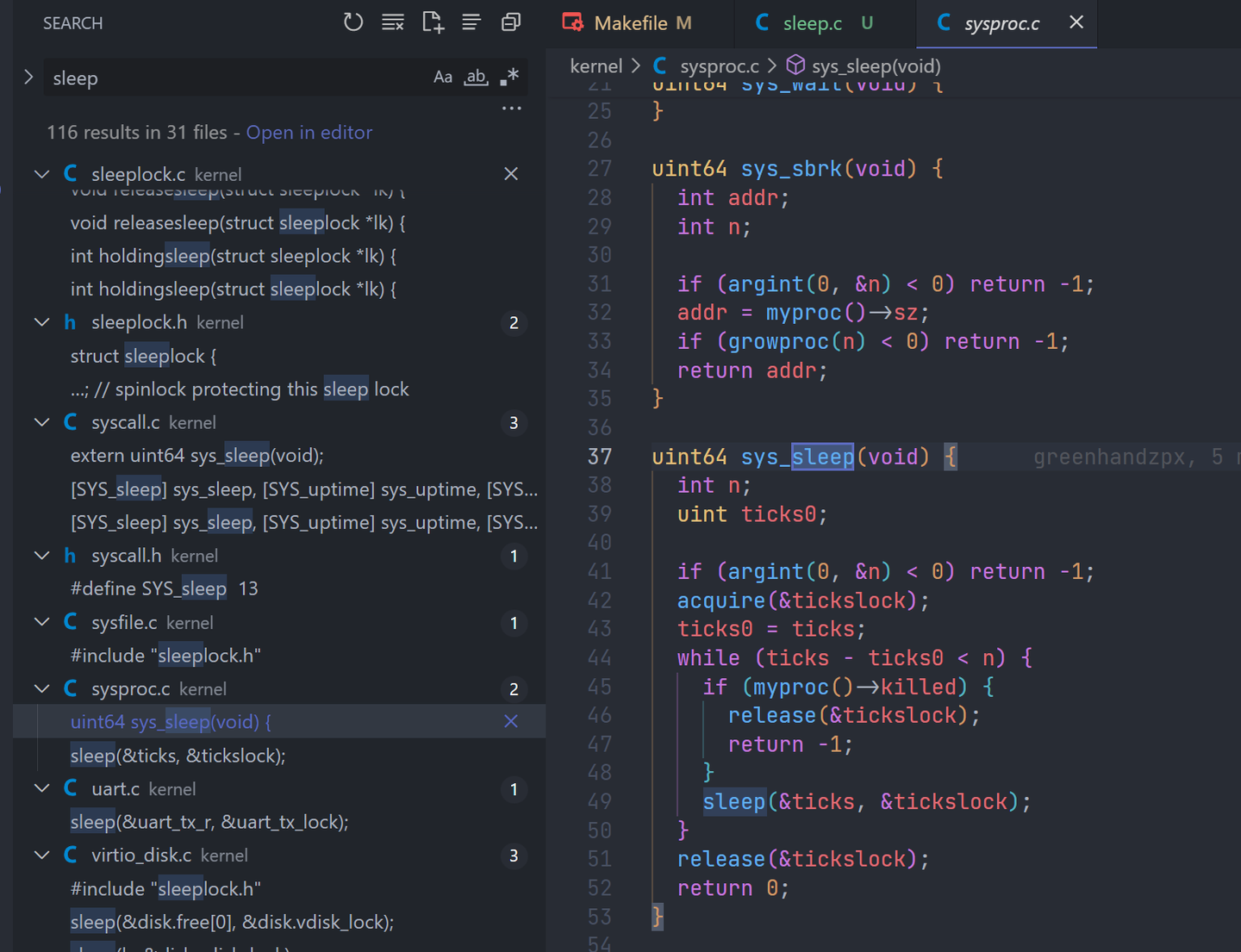Dismiss the sleeplock.c results group
Viewport: 1241px width, 952px height.
[x=511, y=174]
